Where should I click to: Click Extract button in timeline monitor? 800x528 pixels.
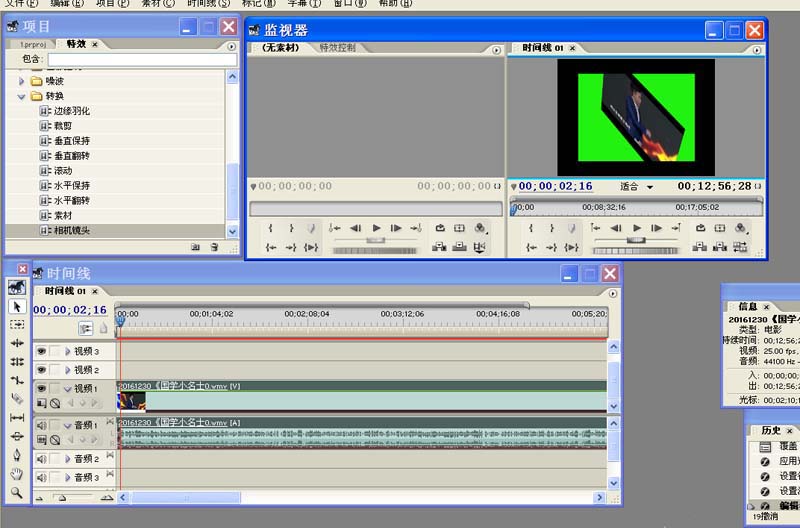point(720,247)
